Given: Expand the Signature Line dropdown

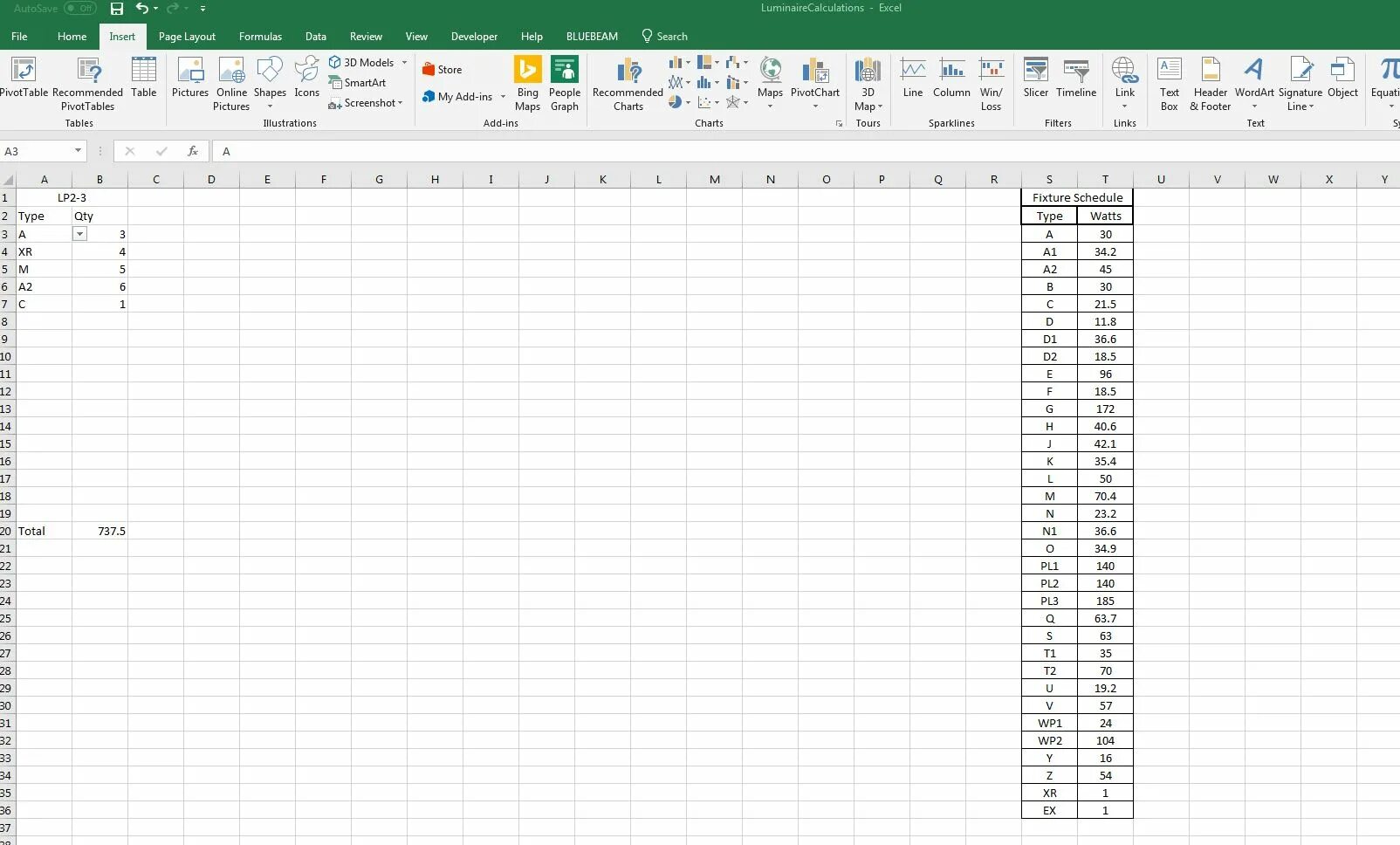Looking at the screenshot, I should pos(1311,106).
